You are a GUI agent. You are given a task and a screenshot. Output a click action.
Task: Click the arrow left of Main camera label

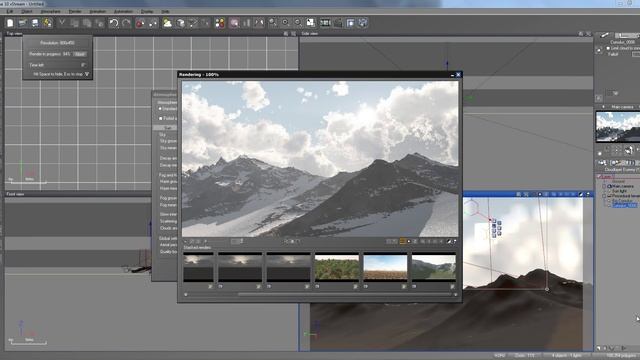(x=604, y=107)
